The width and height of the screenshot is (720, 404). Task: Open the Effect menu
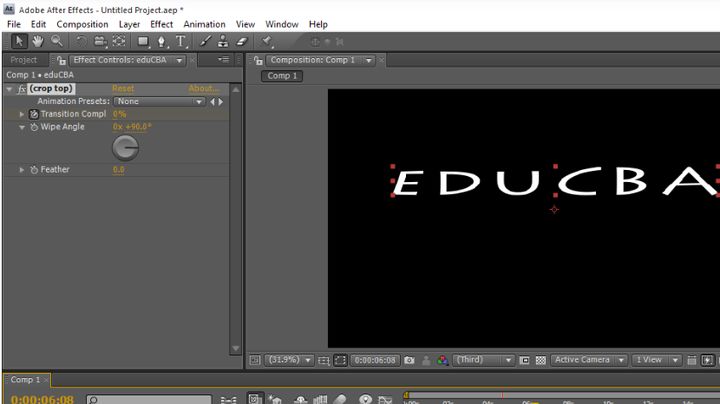(161, 24)
